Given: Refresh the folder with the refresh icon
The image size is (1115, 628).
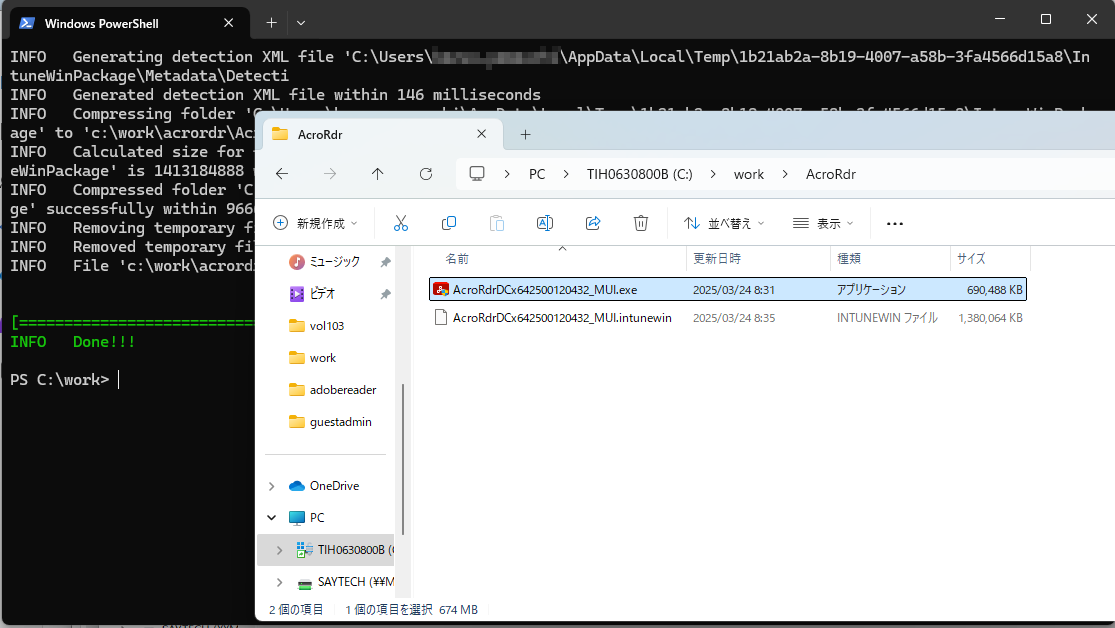Looking at the screenshot, I should coord(425,173).
